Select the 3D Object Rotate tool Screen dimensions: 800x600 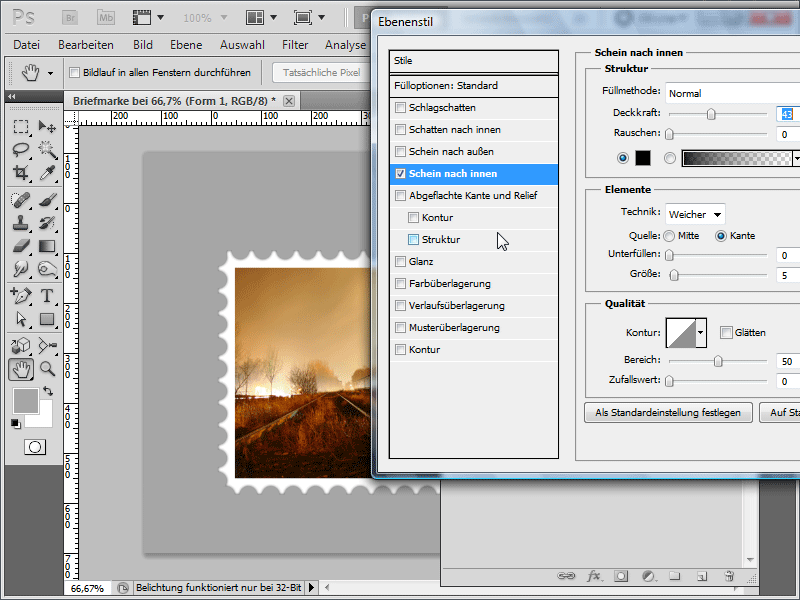coord(20,346)
